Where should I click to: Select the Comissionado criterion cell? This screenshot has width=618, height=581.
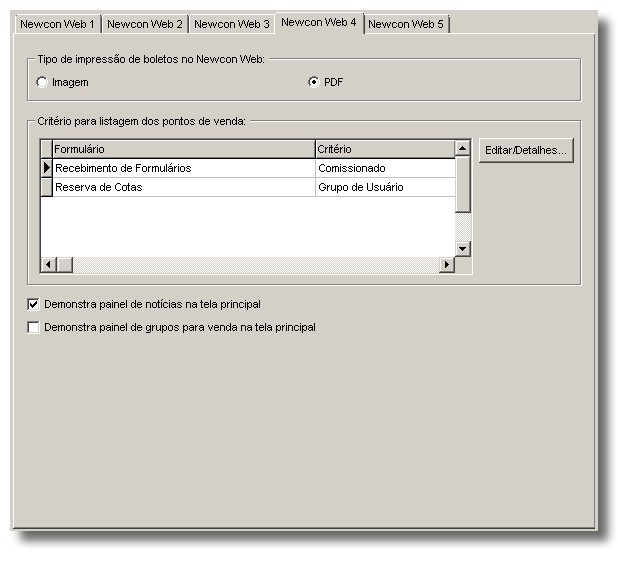385,168
